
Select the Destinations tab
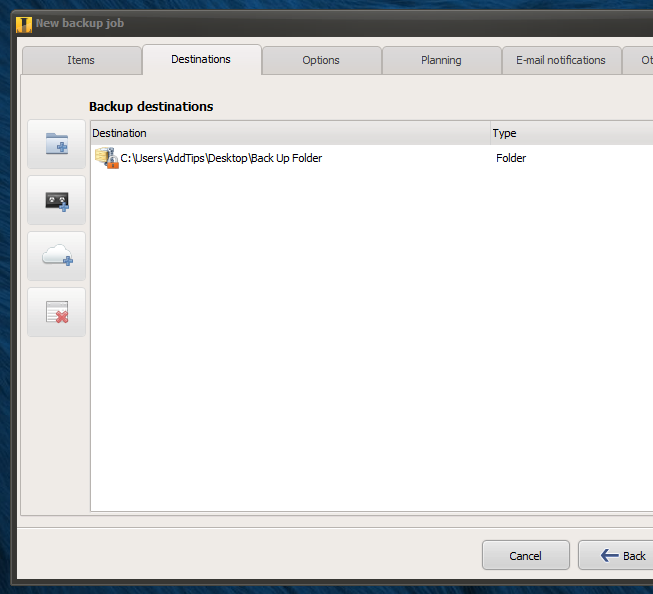(x=202, y=60)
